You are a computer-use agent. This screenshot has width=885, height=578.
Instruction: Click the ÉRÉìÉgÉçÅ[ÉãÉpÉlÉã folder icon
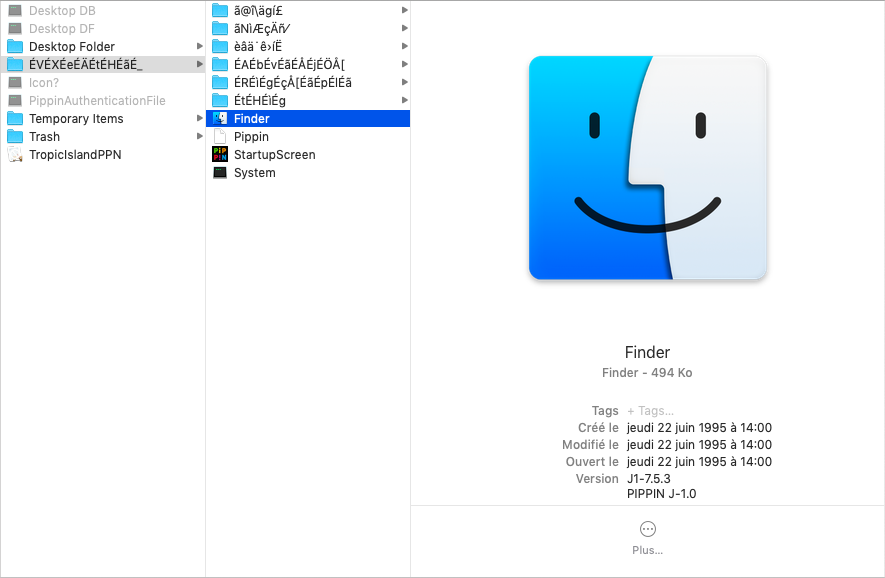pos(220,82)
